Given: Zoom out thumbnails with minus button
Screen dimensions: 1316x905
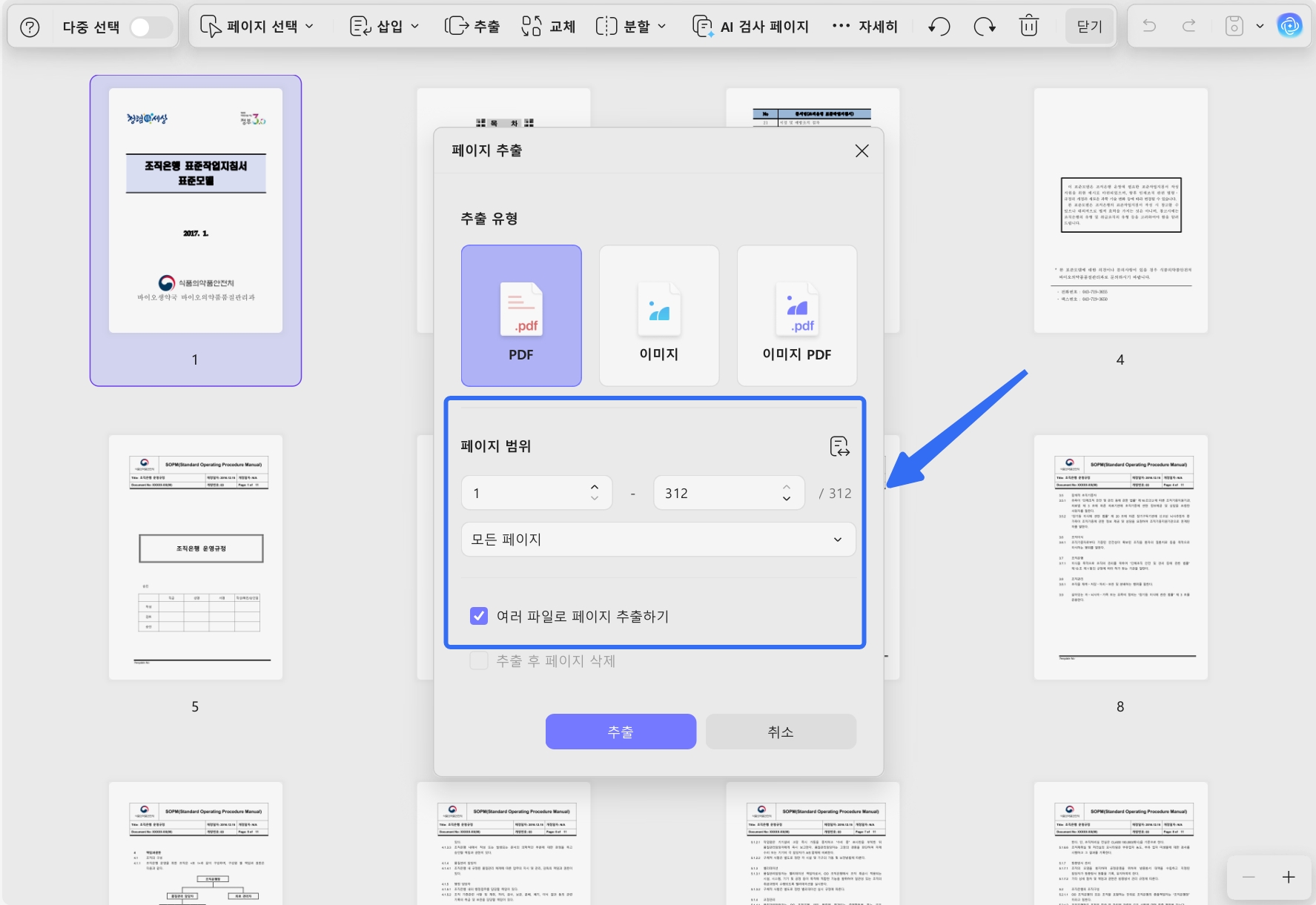Looking at the screenshot, I should [1249, 877].
